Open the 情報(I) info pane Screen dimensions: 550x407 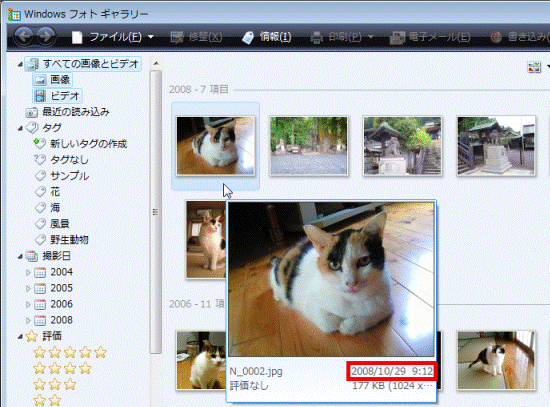[267, 36]
